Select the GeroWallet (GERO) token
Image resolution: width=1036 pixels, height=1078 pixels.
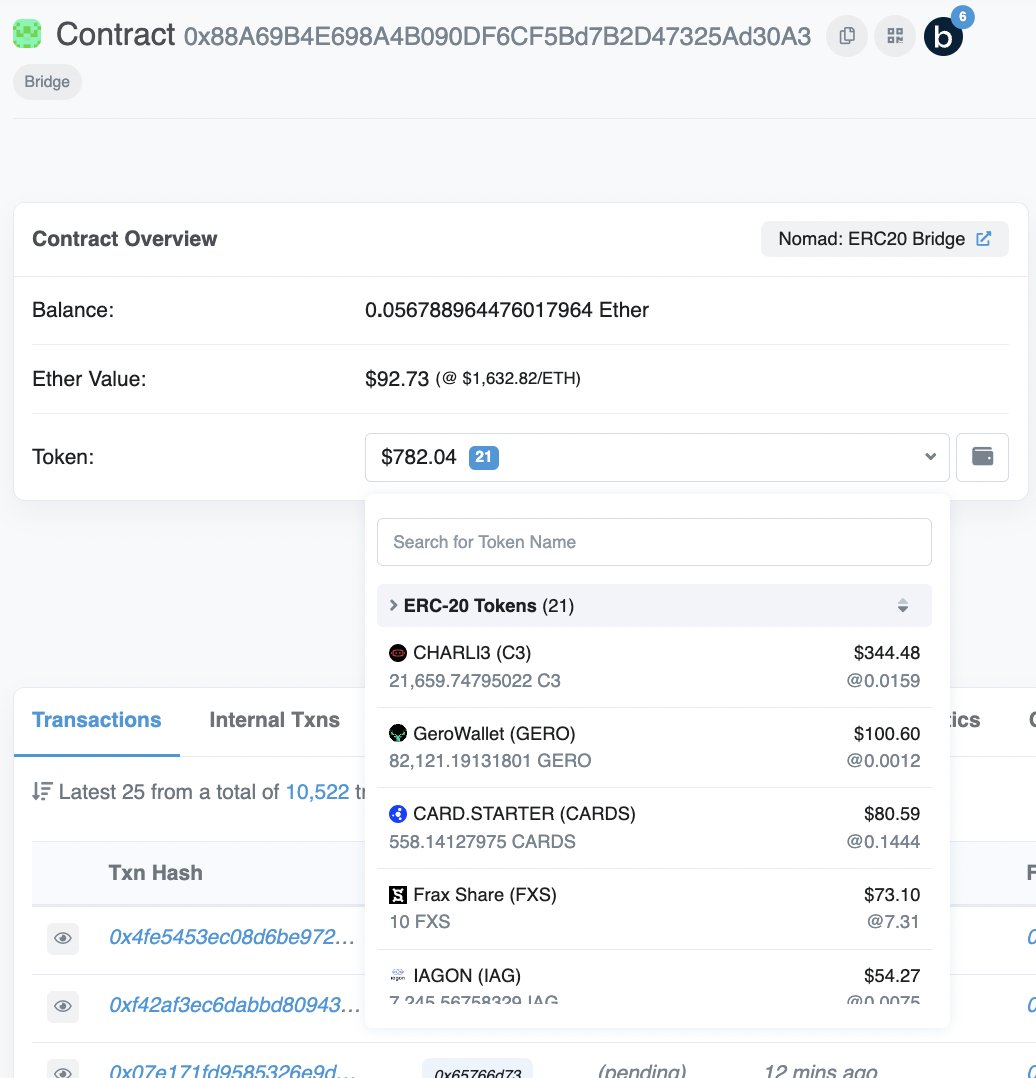click(654, 747)
